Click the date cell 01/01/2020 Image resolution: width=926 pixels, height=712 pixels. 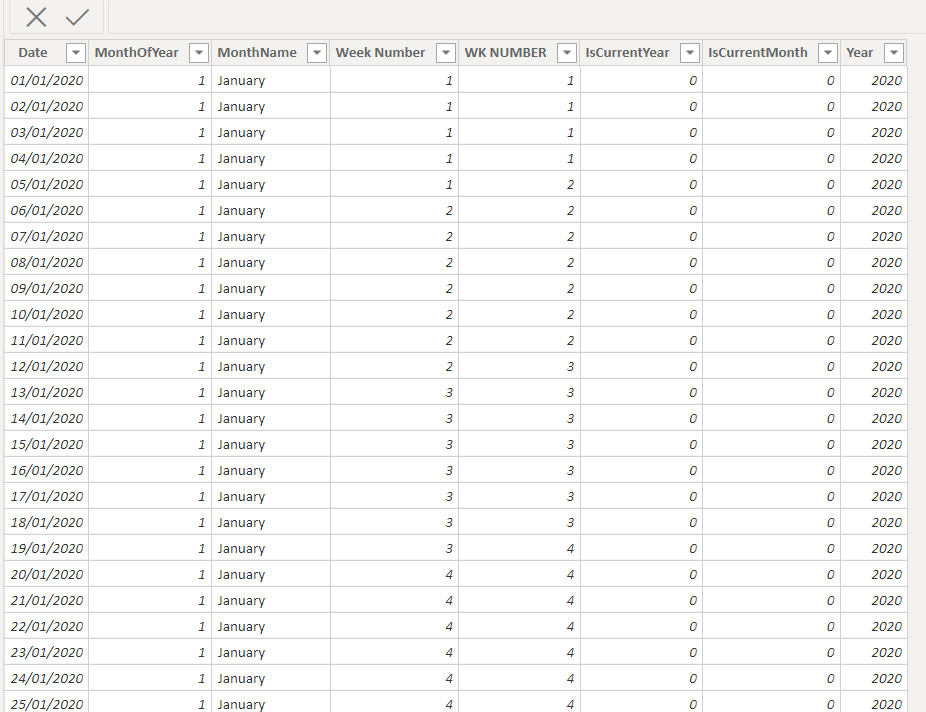tap(47, 80)
